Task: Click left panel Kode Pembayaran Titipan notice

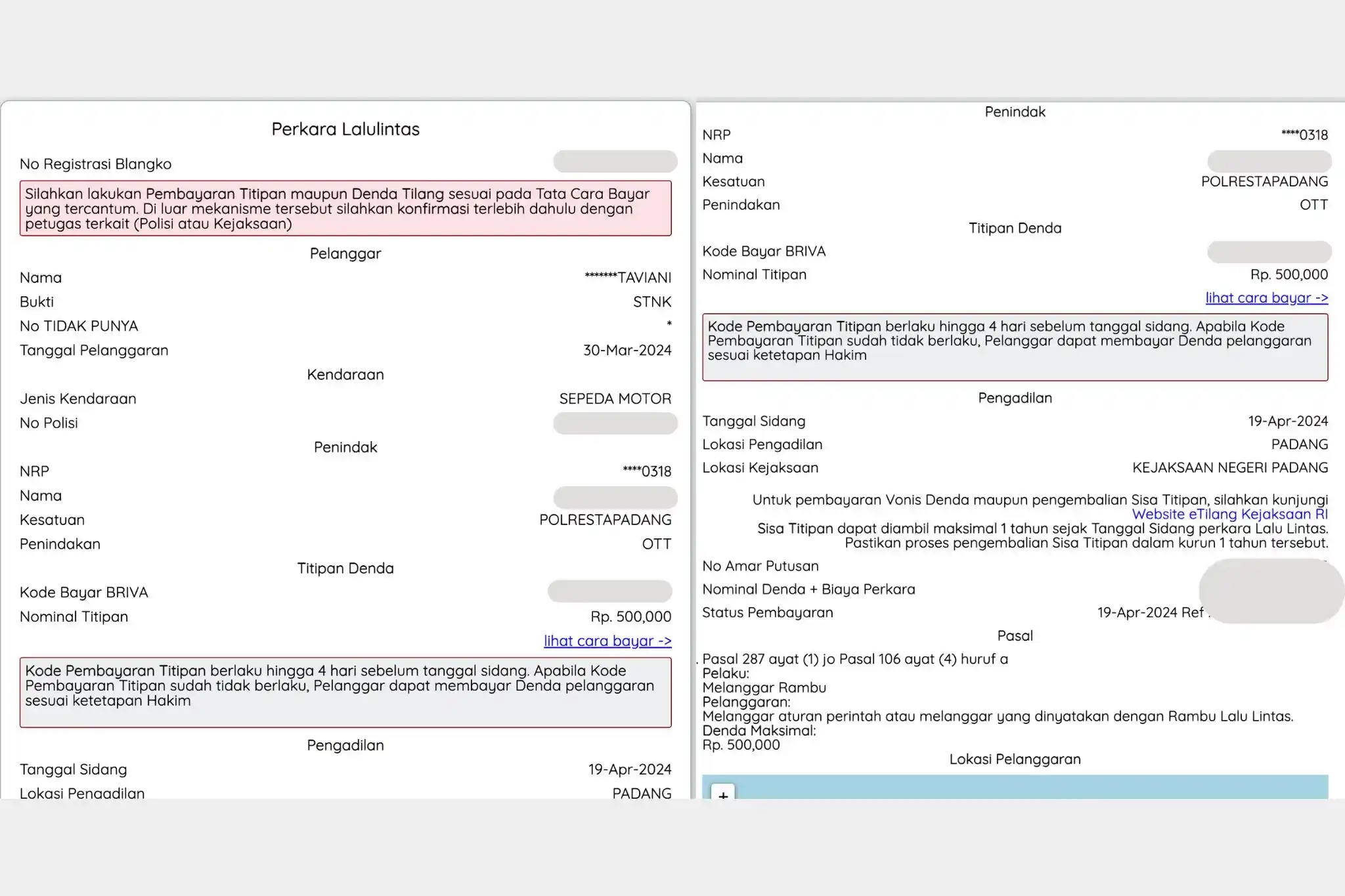Action: pyautogui.click(x=345, y=692)
